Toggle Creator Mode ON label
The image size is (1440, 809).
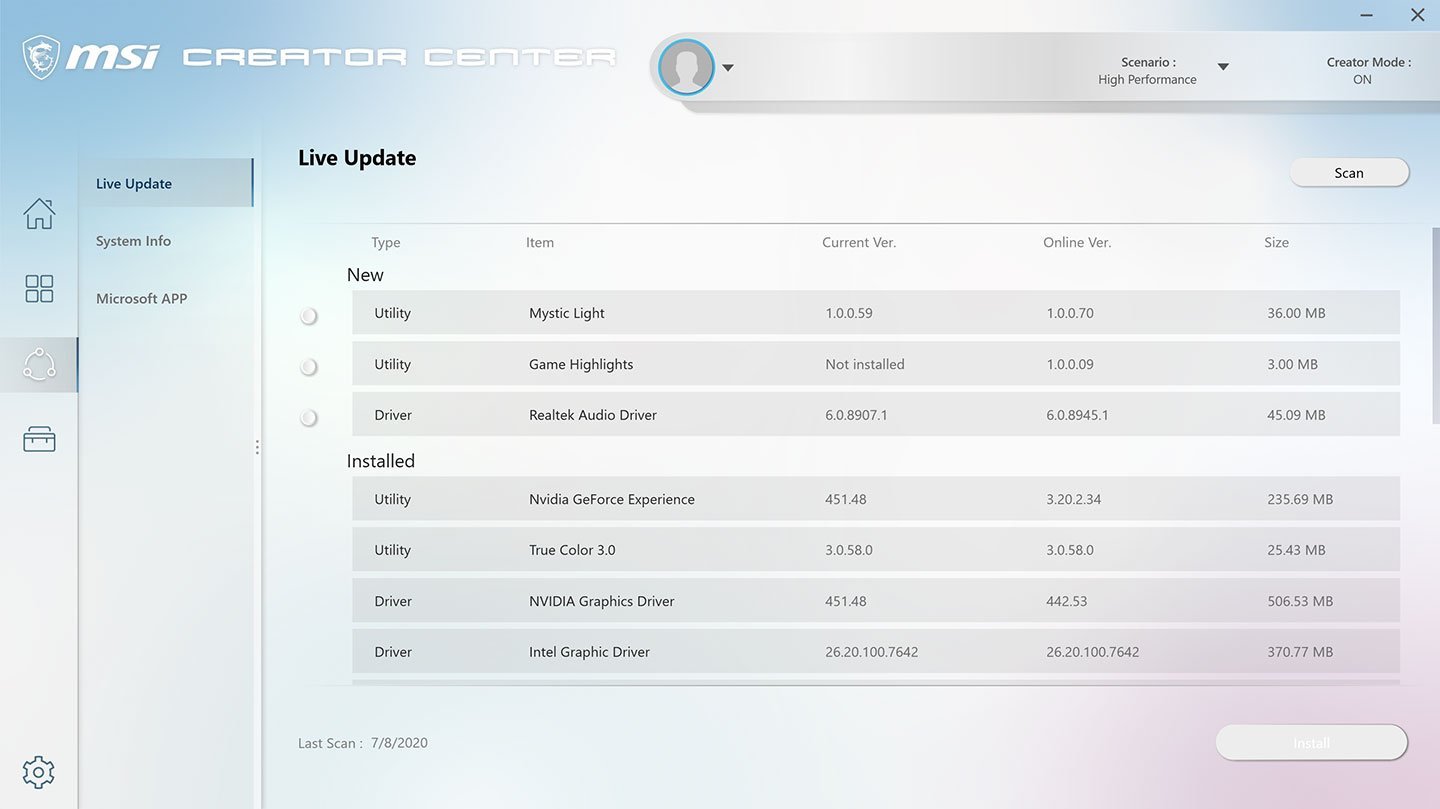1363,79
